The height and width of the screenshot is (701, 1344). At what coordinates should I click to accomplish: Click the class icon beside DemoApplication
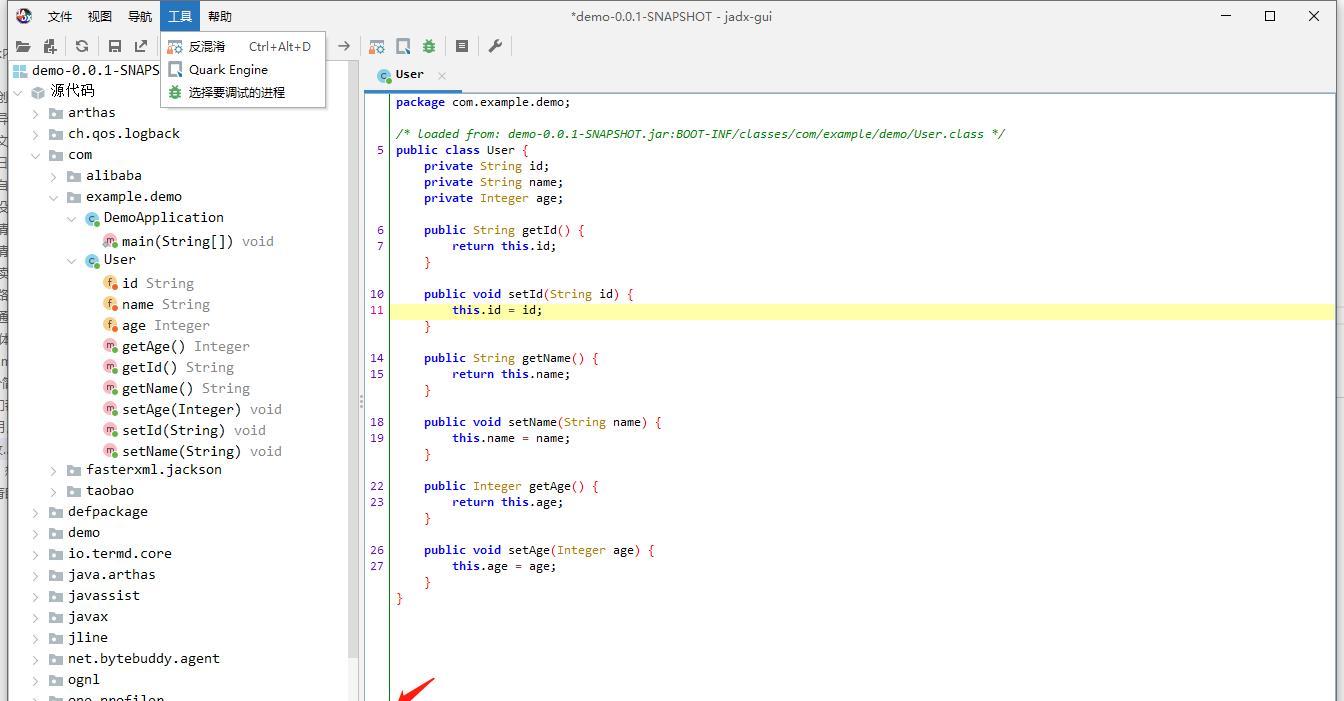(x=92, y=218)
